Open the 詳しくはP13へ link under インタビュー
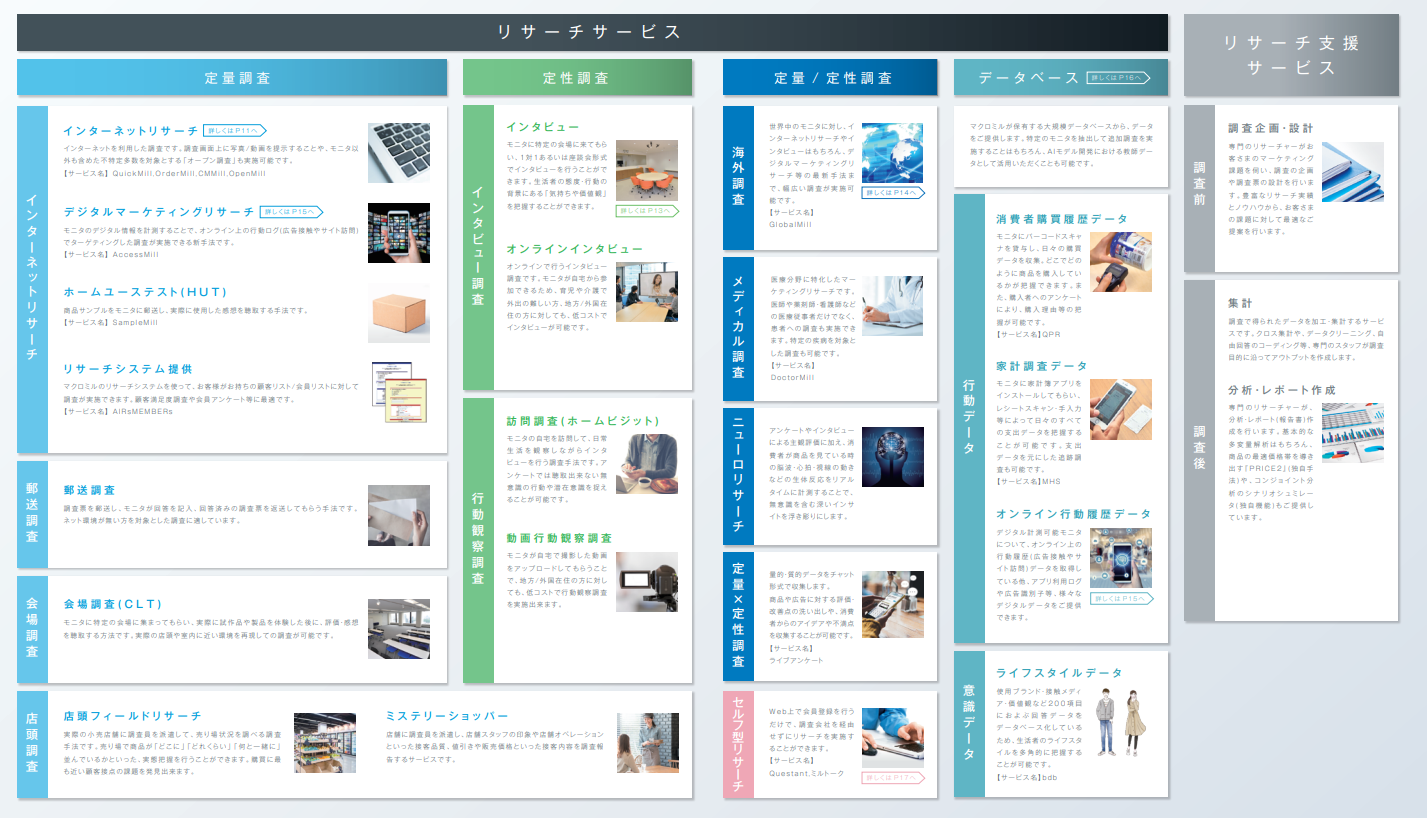The width and height of the screenshot is (1427, 818). 647,211
